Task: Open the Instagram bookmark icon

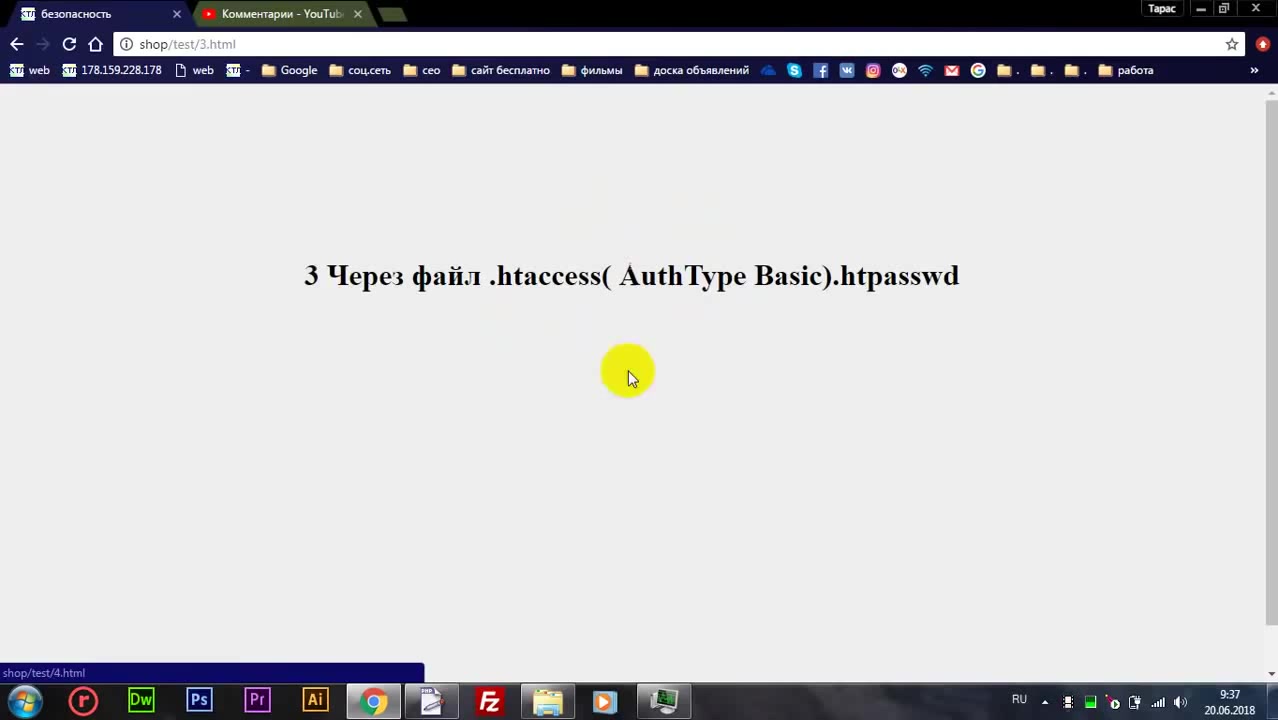Action: (x=873, y=70)
